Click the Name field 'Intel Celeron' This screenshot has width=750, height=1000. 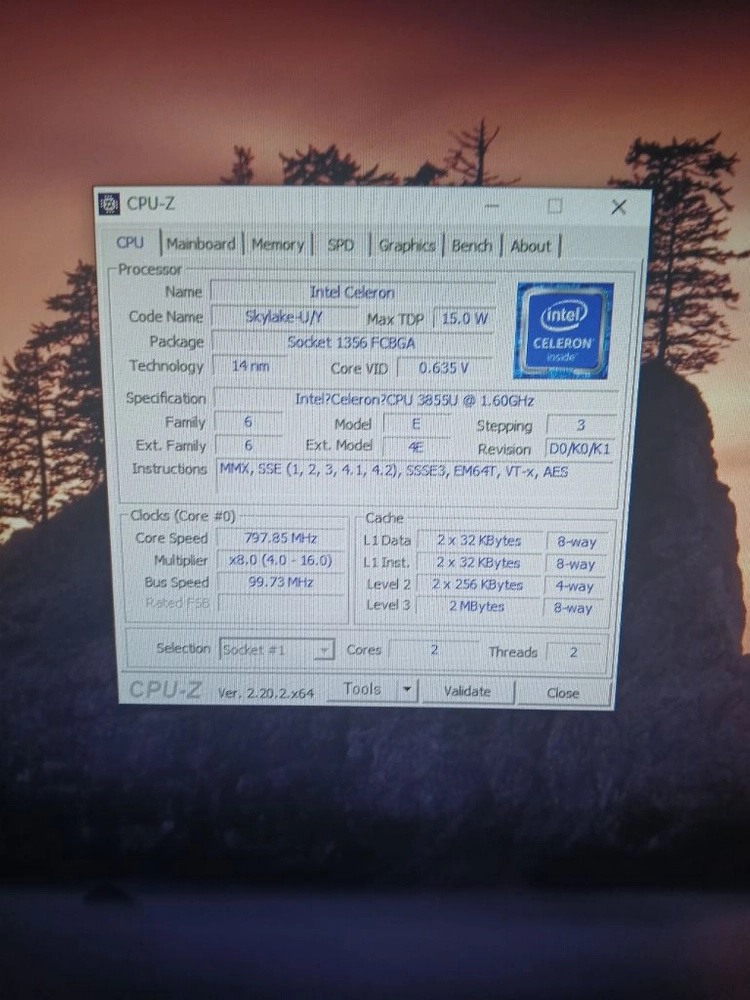pyautogui.click(x=352, y=292)
